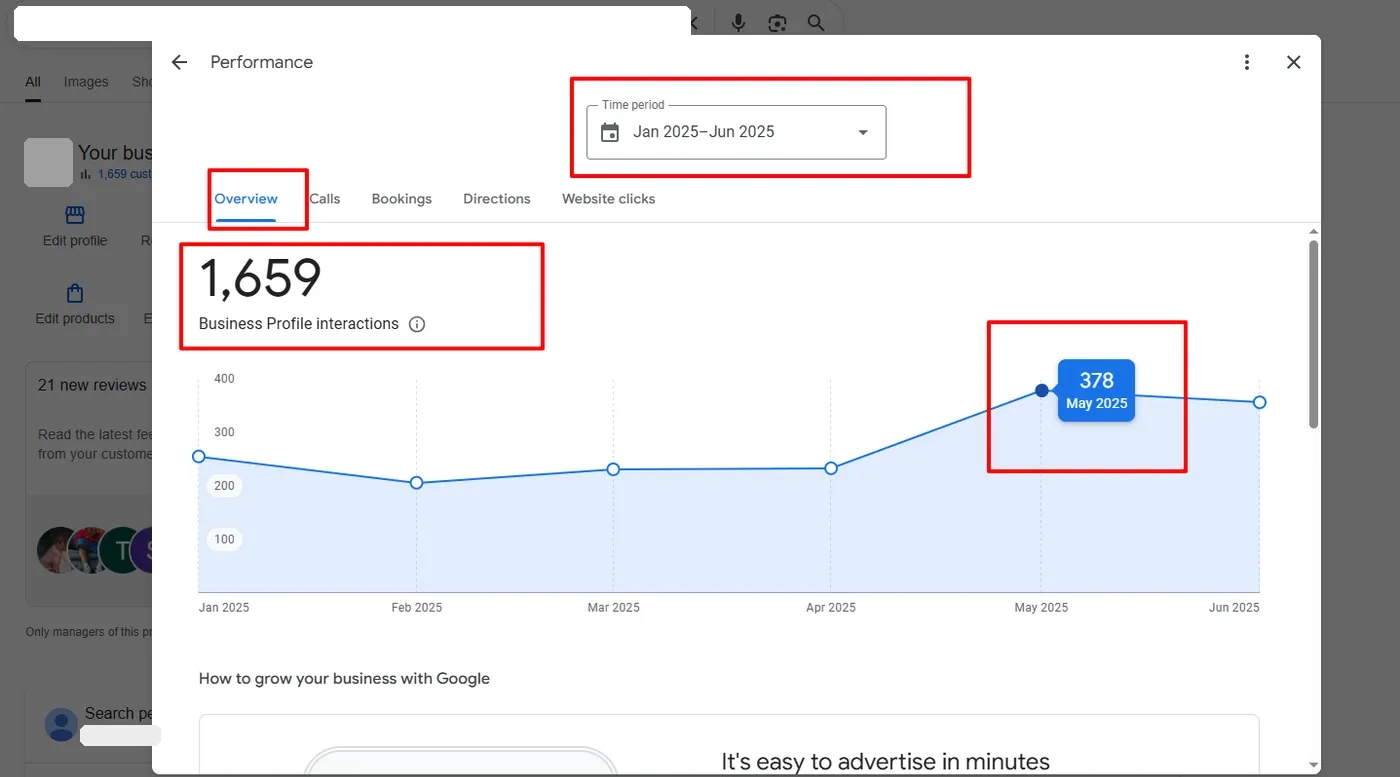
Task: Click the "Jun 2025" x-axis label
Action: (1234, 607)
